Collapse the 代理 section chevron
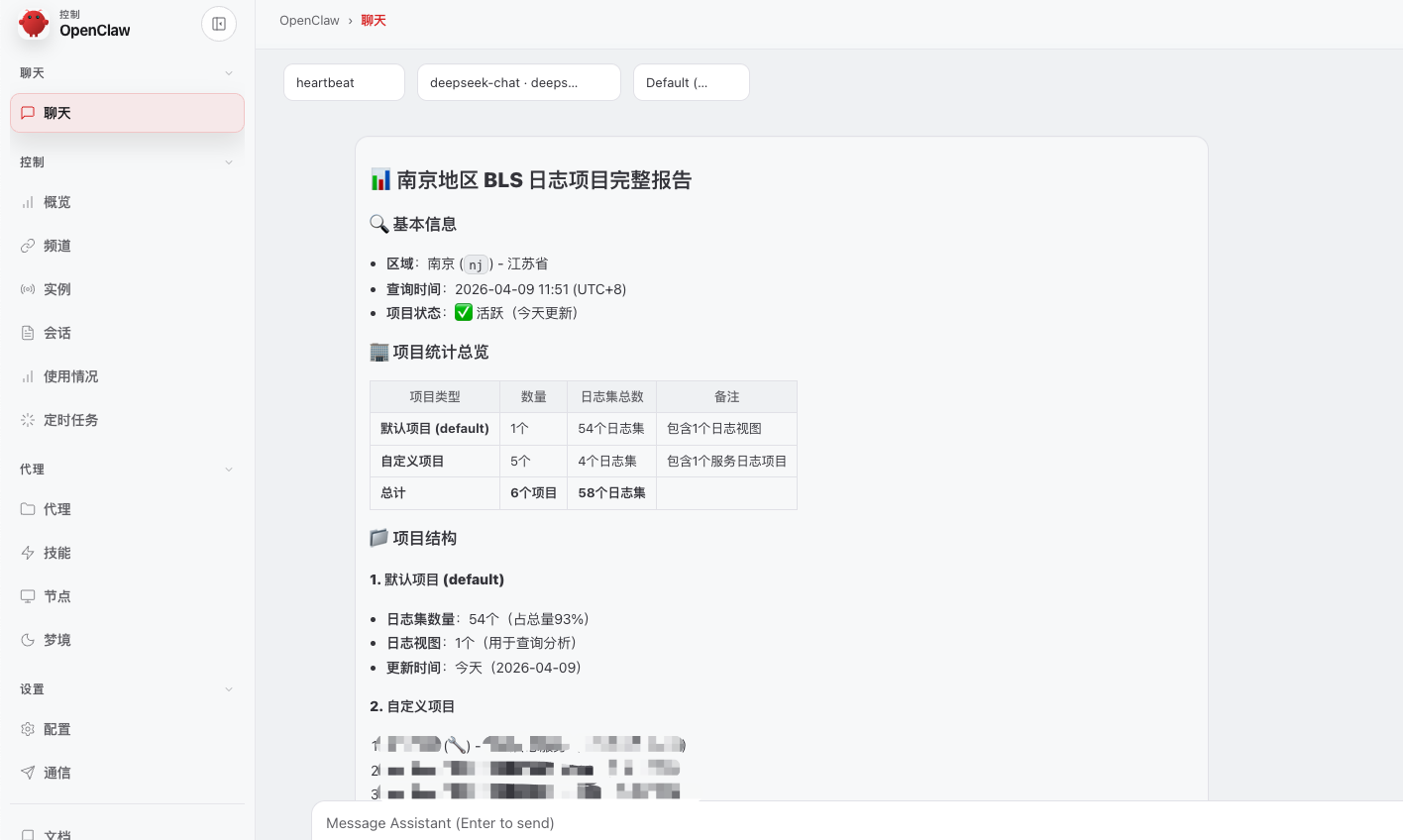 pyautogui.click(x=229, y=470)
